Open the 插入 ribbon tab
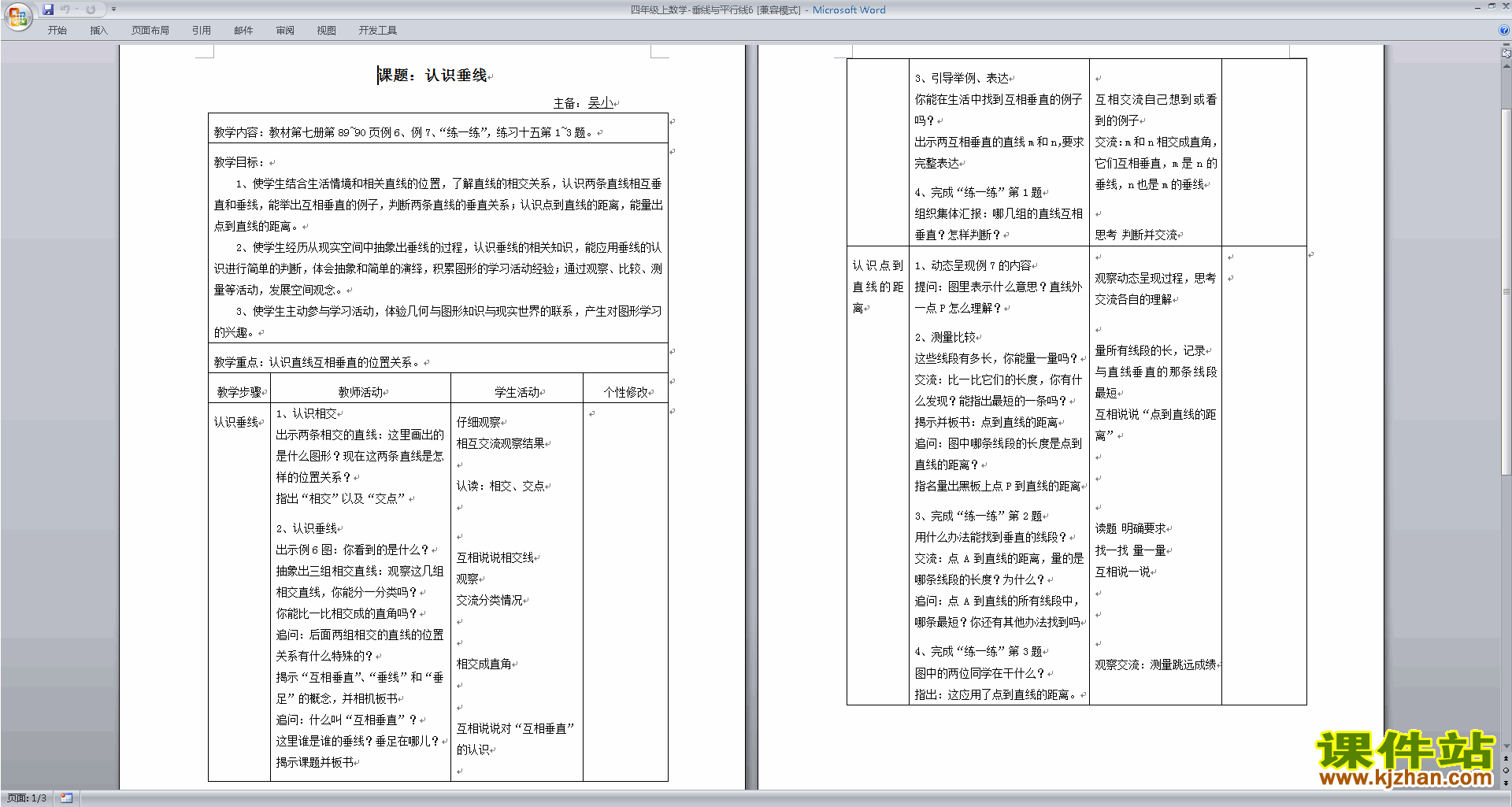The height and width of the screenshot is (807, 1512). tap(98, 30)
